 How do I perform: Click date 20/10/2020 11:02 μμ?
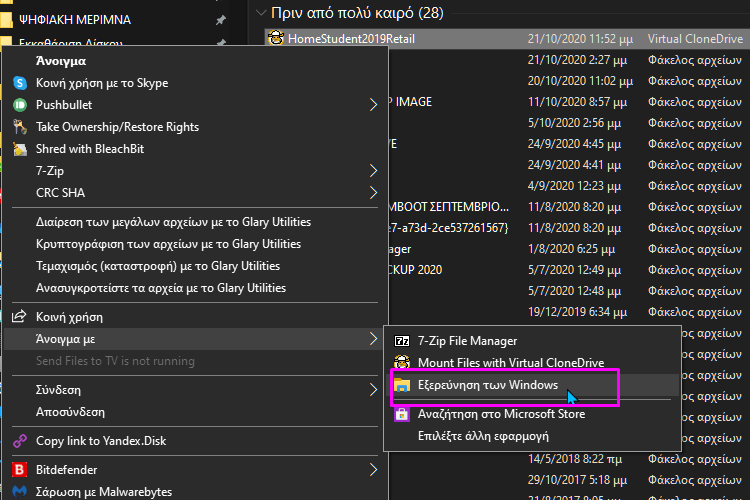click(x=580, y=81)
